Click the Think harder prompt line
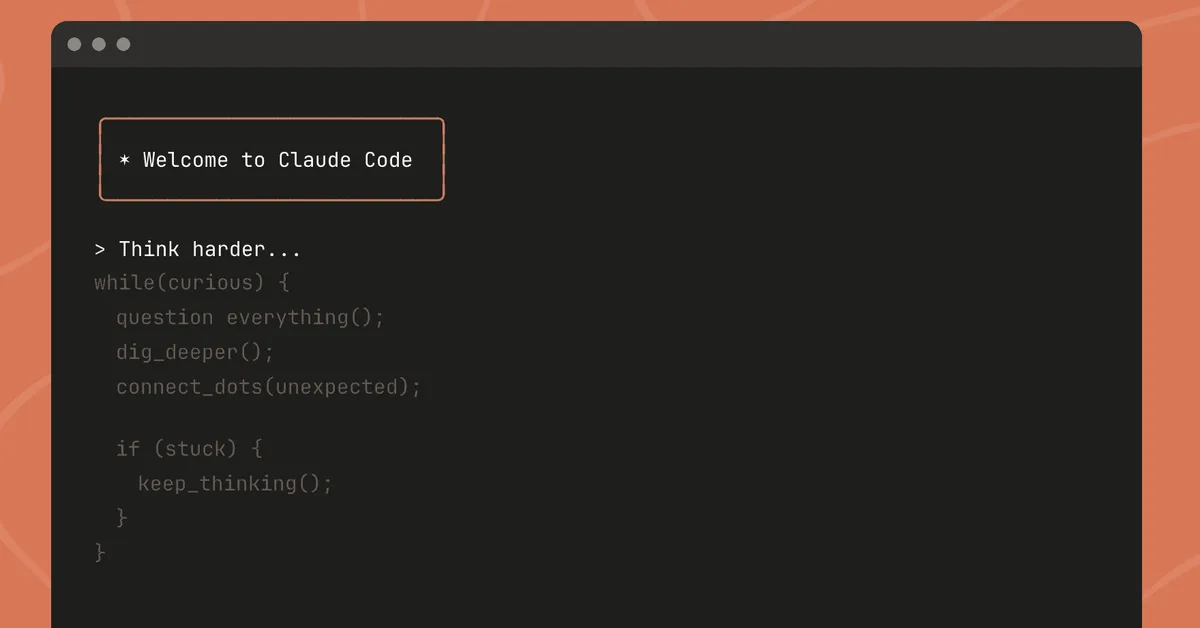Viewport: 1200px width, 628px height. (210, 249)
